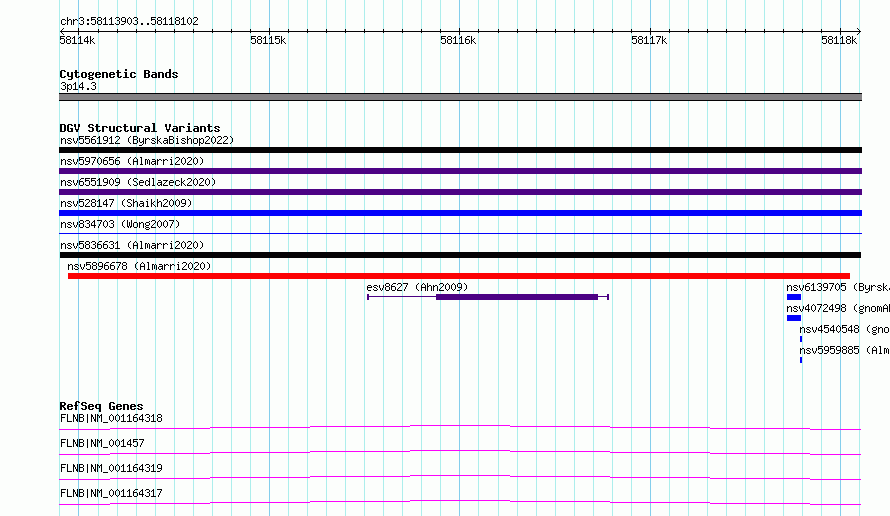The width and height of the screenshot is (890, 516).
Task: Open the nsv6551909 (Sedlazeck2020) label
Action: 138,182
